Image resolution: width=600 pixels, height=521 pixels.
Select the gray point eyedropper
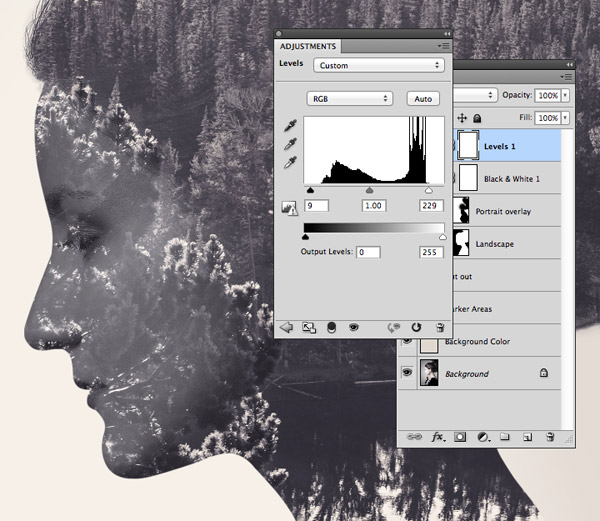(290, 144)
